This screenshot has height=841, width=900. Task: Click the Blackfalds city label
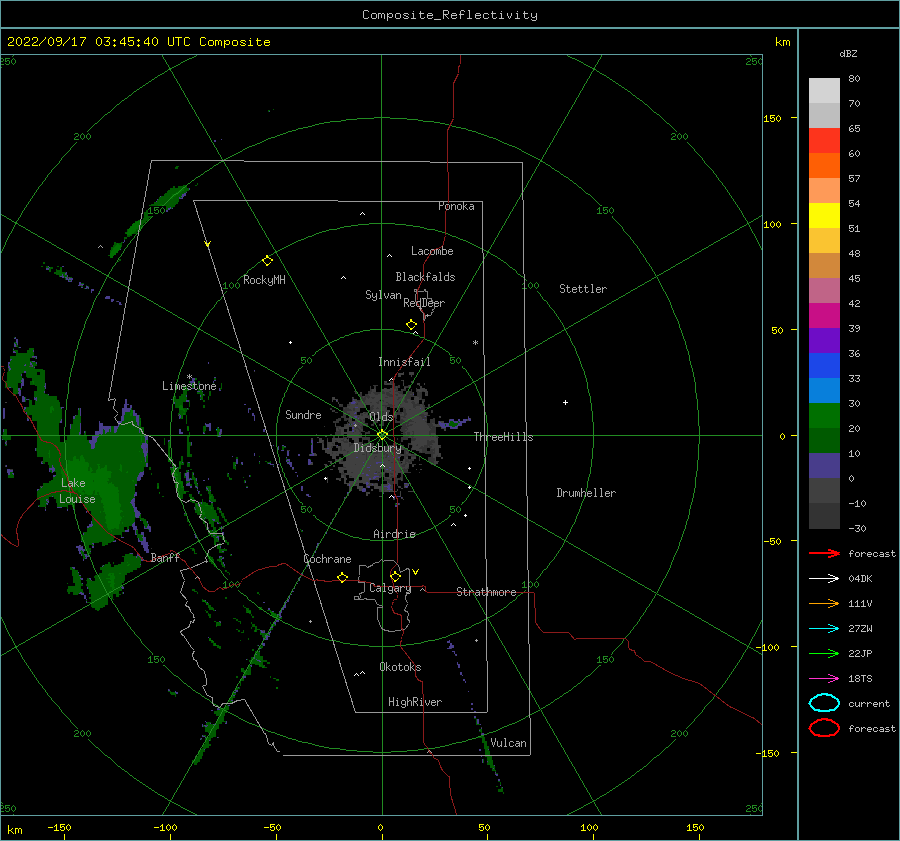425,277
